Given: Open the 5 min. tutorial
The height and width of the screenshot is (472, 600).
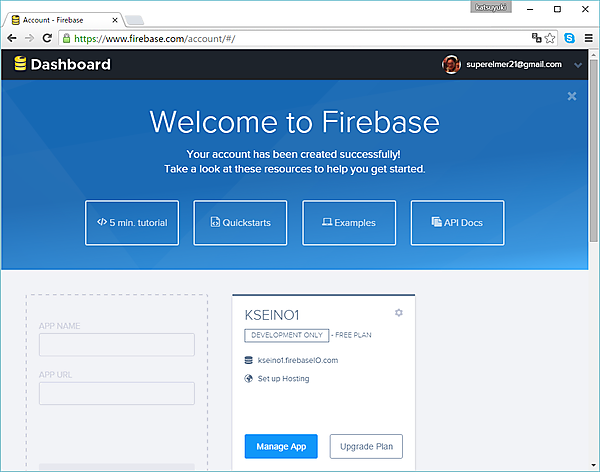Looking at the screenshot, I should [x=132, y=223].
